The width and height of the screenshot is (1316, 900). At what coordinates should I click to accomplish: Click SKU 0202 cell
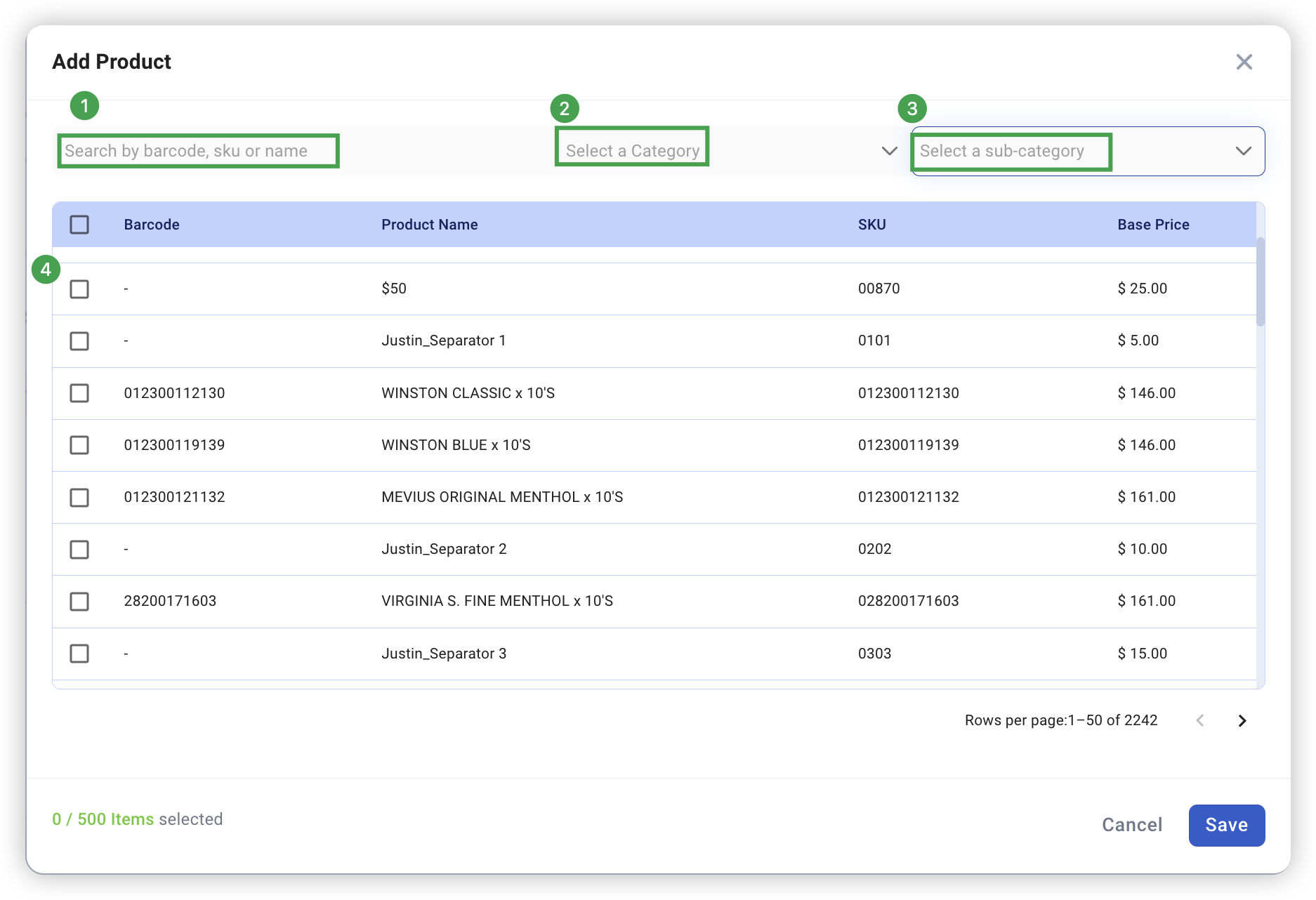tap(874, 549)
